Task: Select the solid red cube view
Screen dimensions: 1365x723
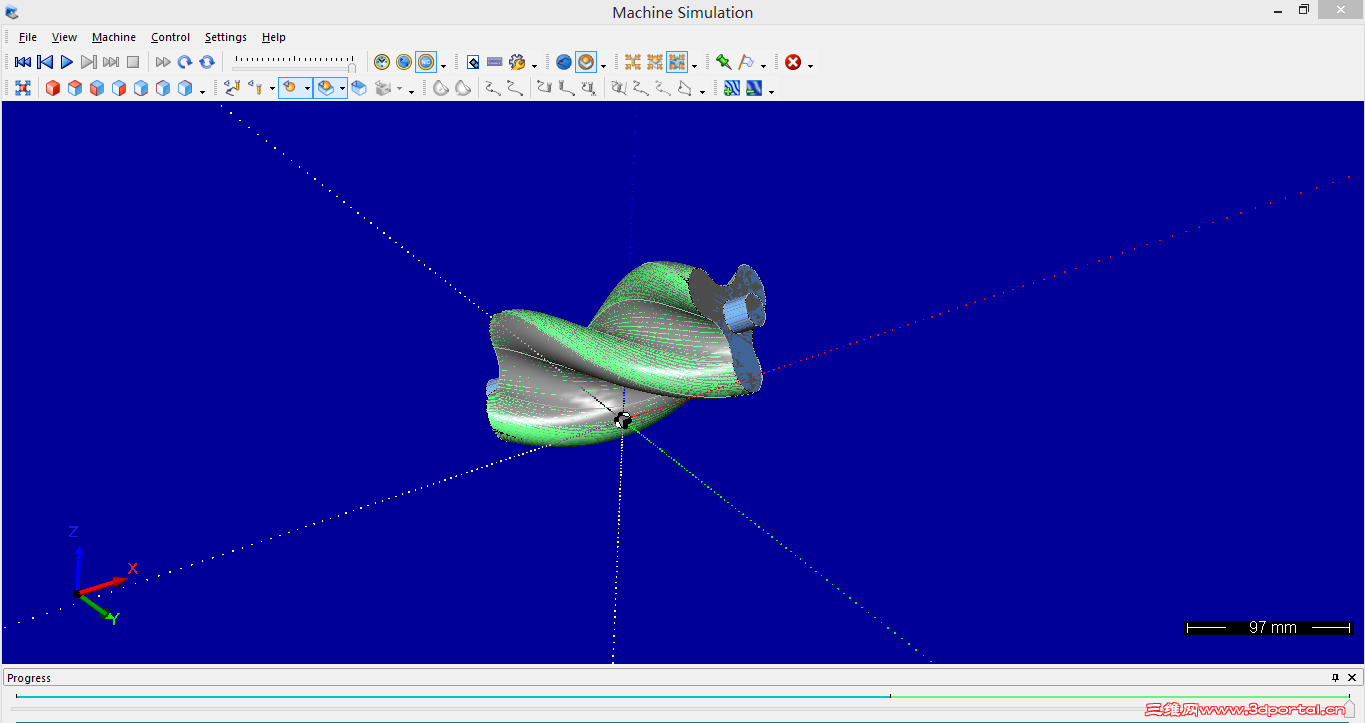Action: point(53,88)
